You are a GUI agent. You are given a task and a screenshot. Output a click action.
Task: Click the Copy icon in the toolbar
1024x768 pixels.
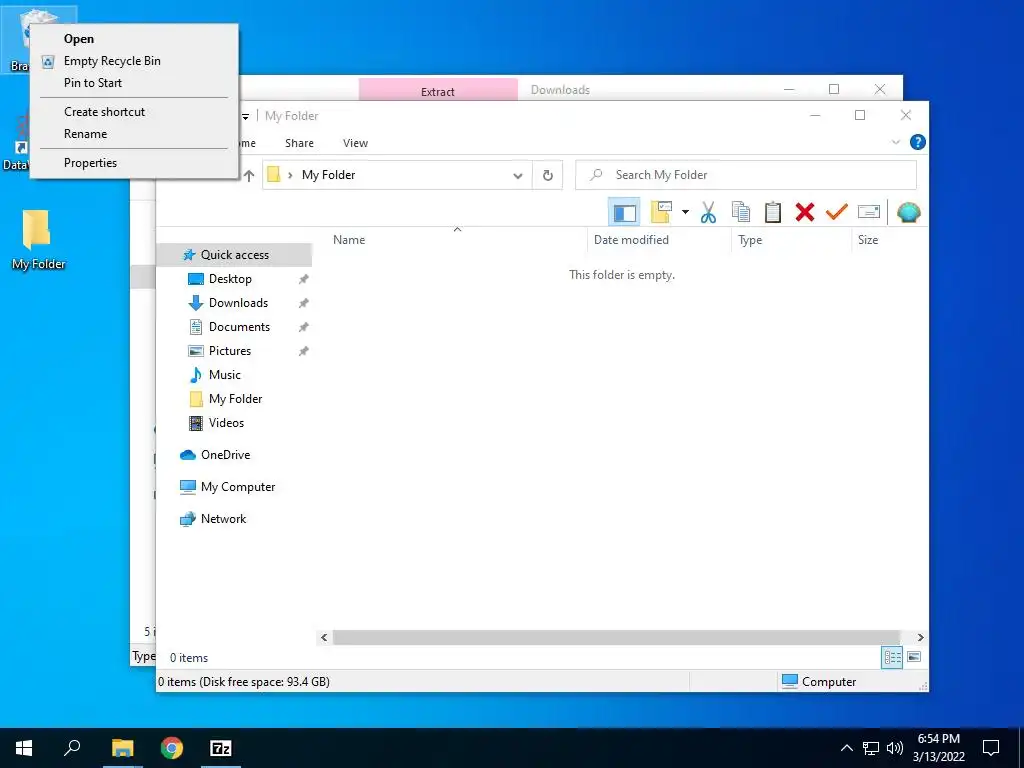[741, 212]
